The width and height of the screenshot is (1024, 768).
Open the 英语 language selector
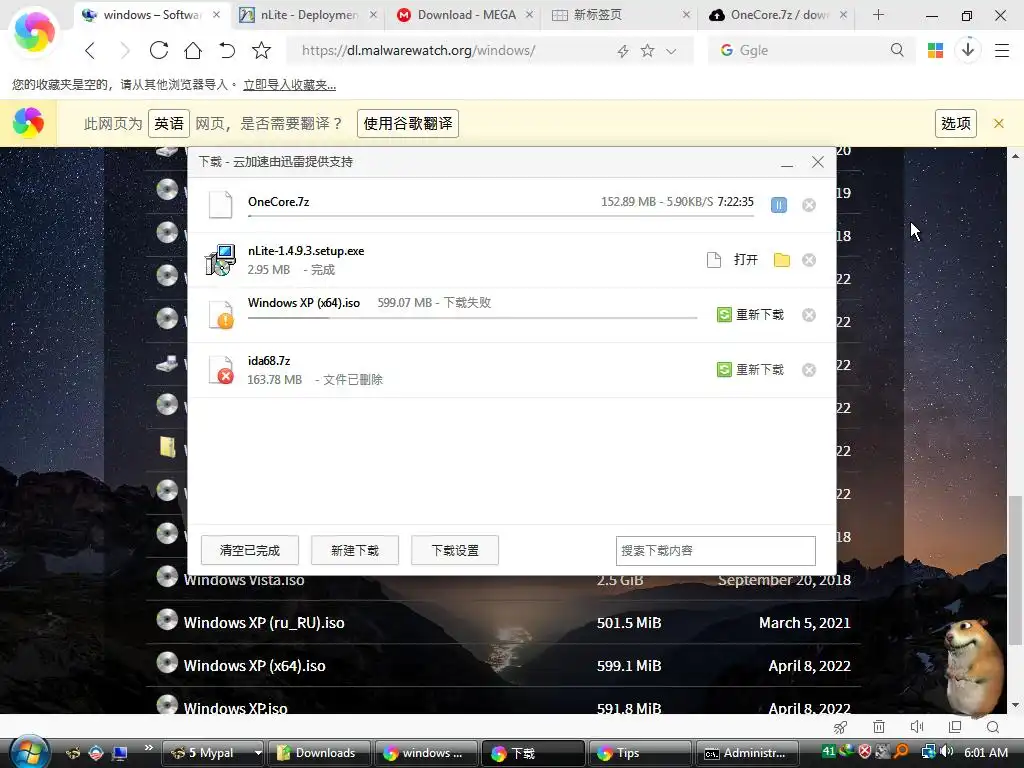click(x=168, y=123)
